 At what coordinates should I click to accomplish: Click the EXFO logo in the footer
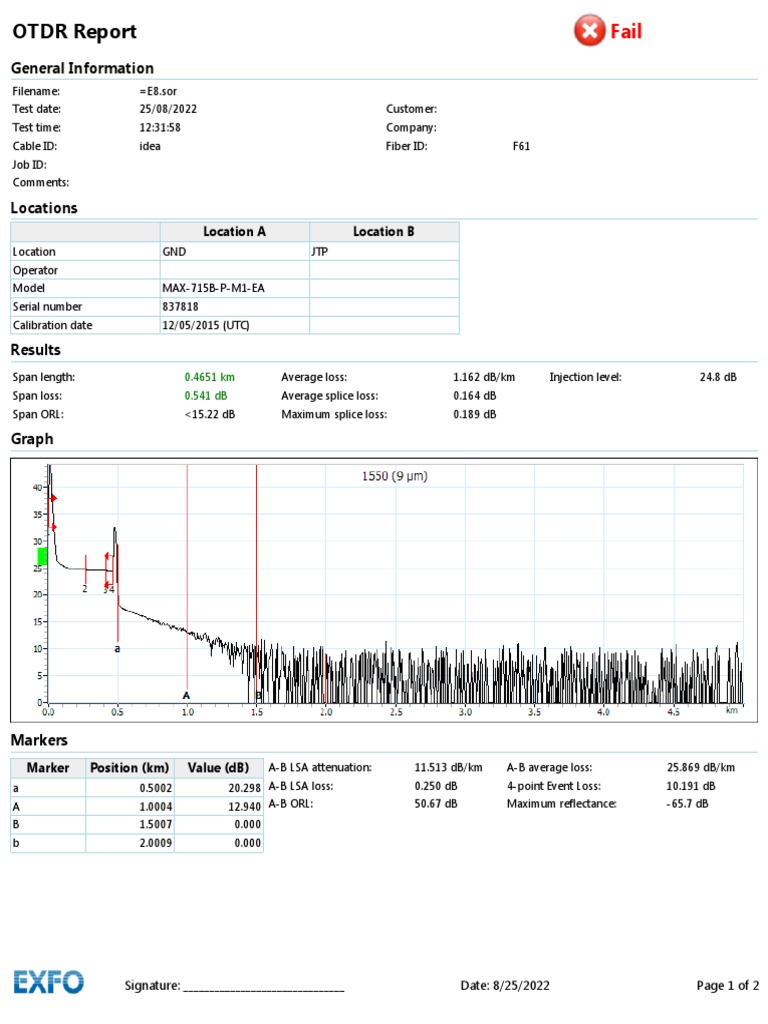(x=49, y=982)
